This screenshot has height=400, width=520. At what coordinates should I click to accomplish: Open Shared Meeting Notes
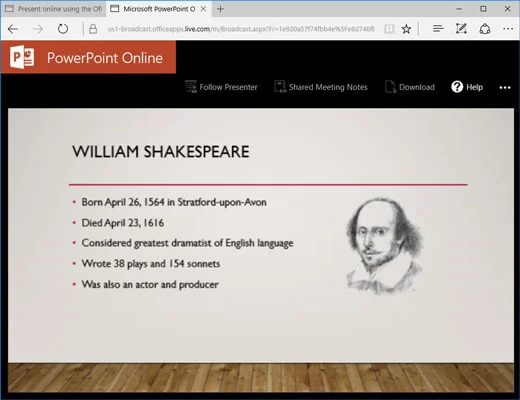point(321,87)
